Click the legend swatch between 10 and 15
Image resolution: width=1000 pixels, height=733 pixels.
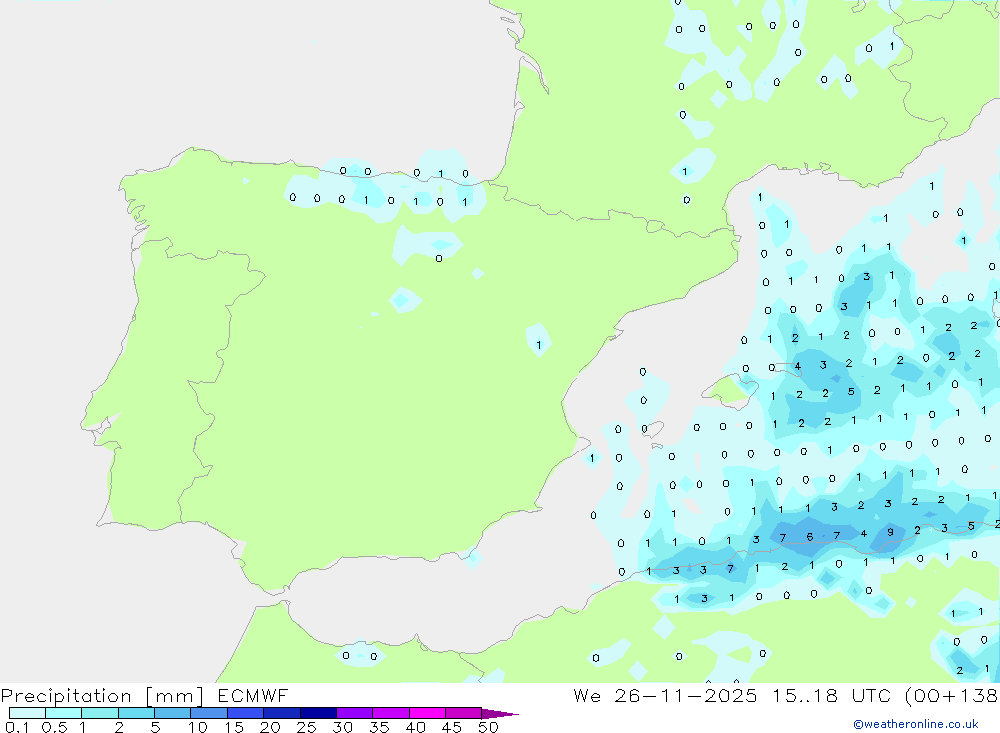click(209, 713)
